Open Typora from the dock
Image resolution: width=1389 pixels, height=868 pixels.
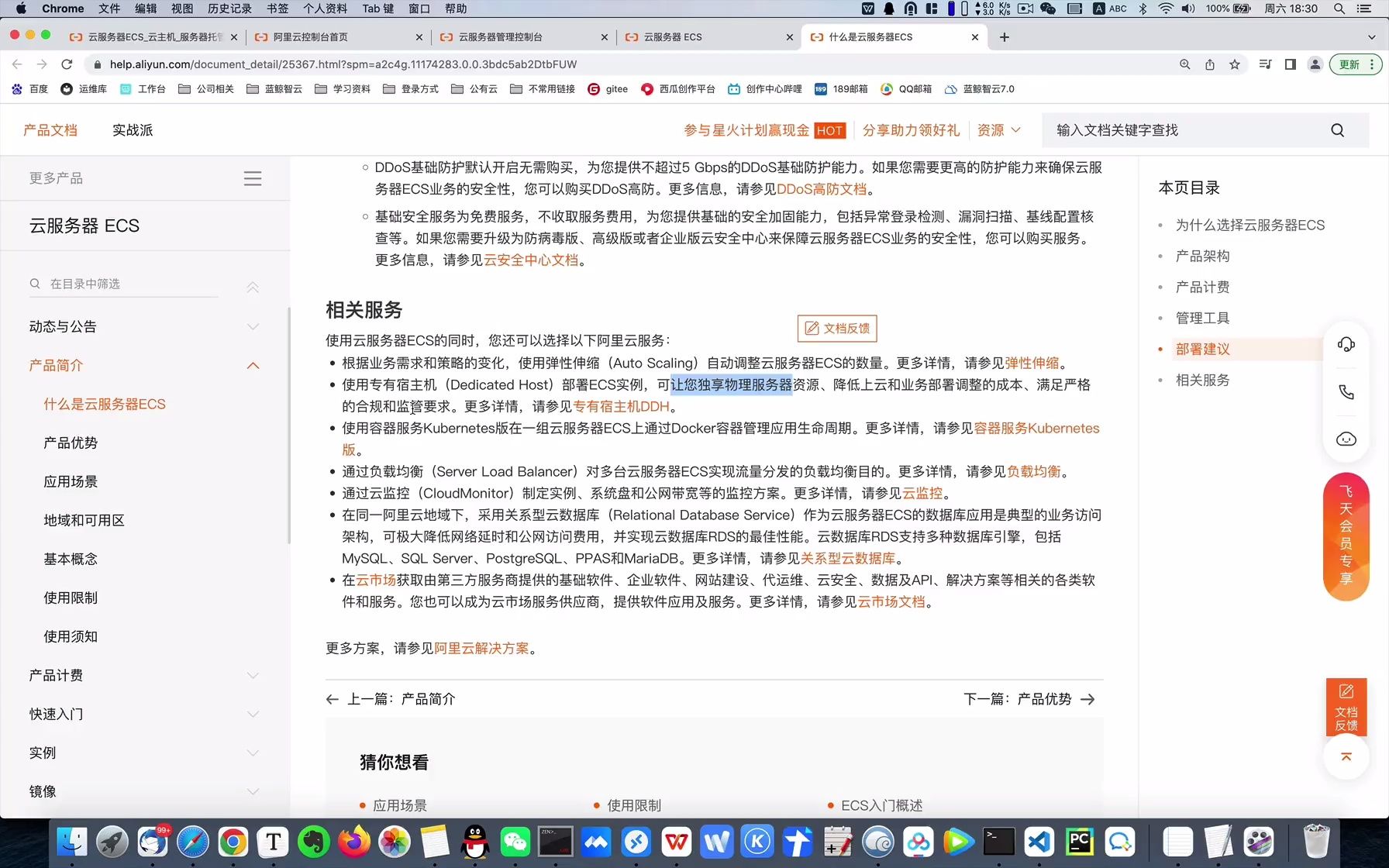click(274, 842)
